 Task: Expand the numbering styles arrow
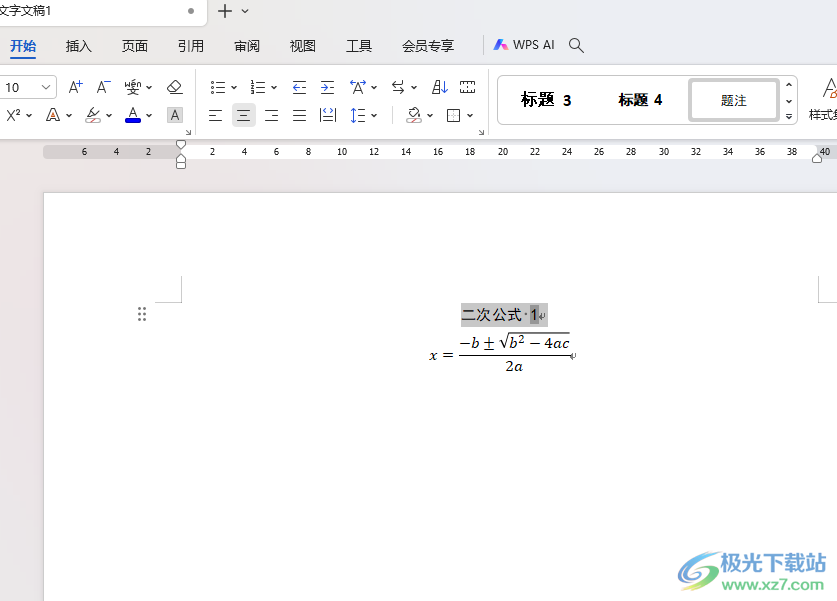[x=274, y=88]
